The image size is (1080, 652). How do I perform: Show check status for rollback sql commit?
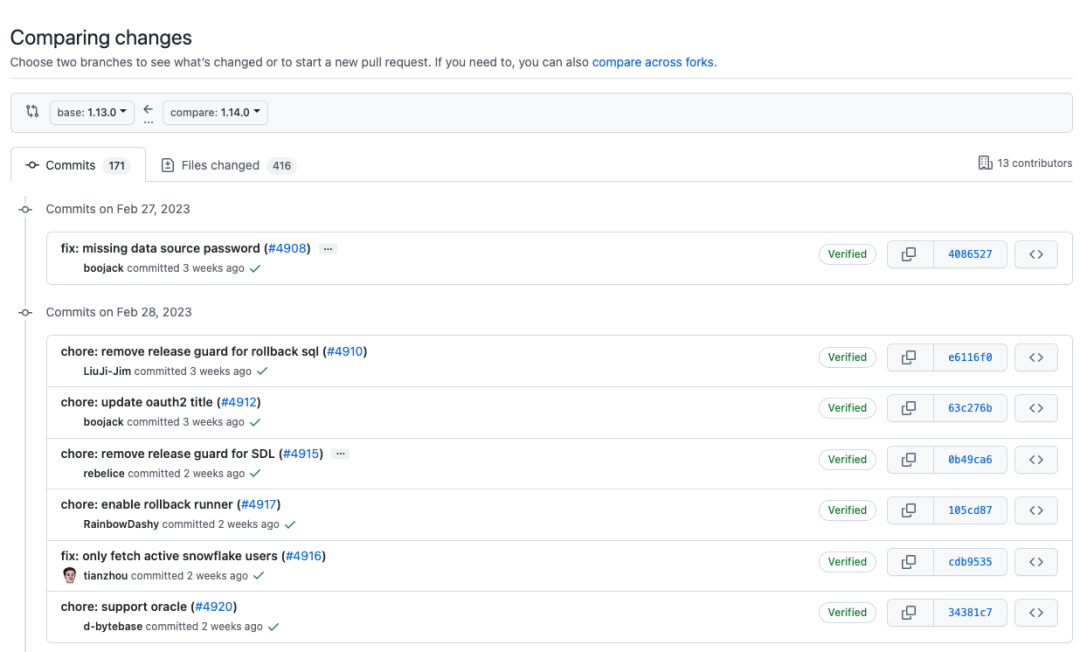pos(262,371)
